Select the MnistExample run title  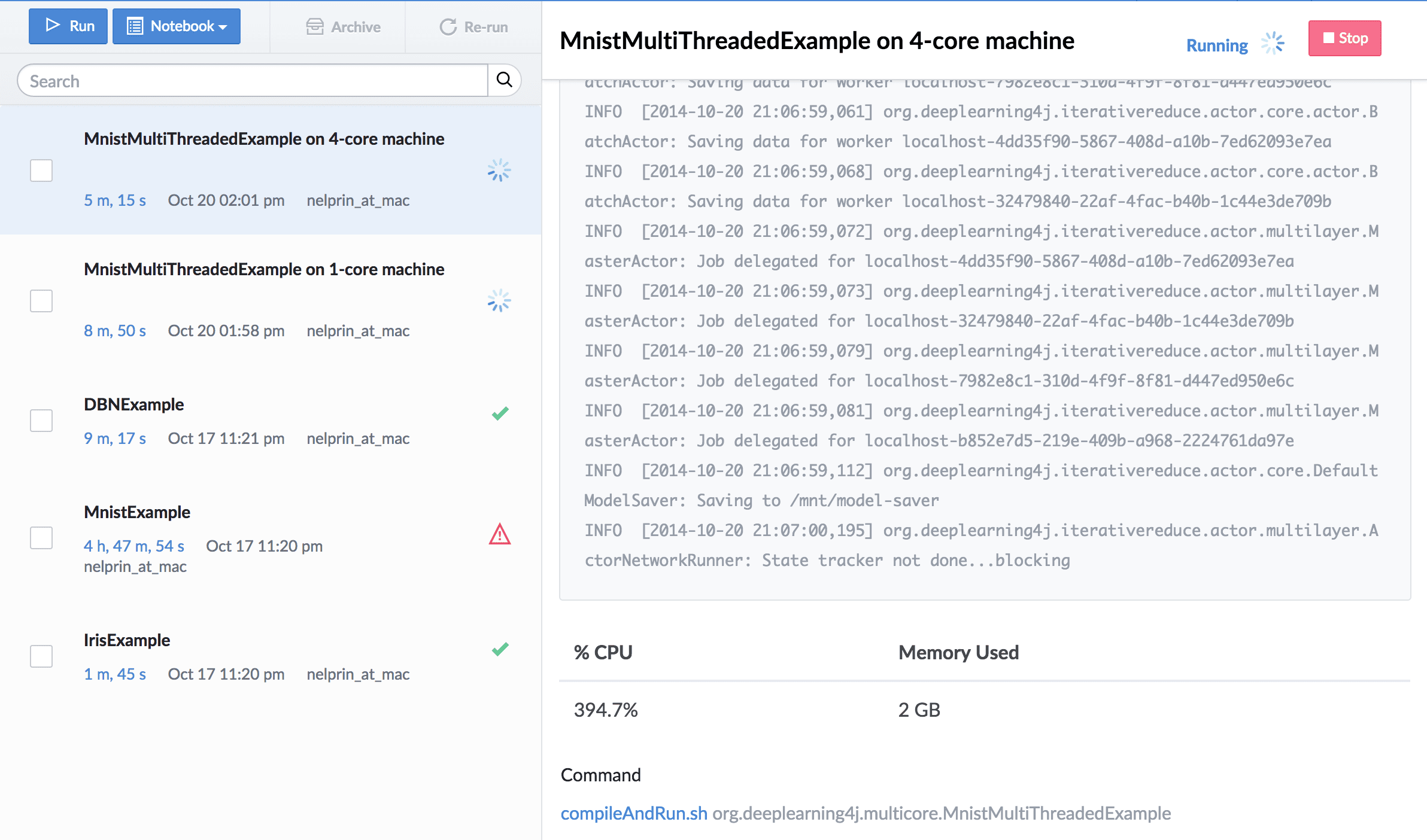pyautogui.click(x=137, y=512)
